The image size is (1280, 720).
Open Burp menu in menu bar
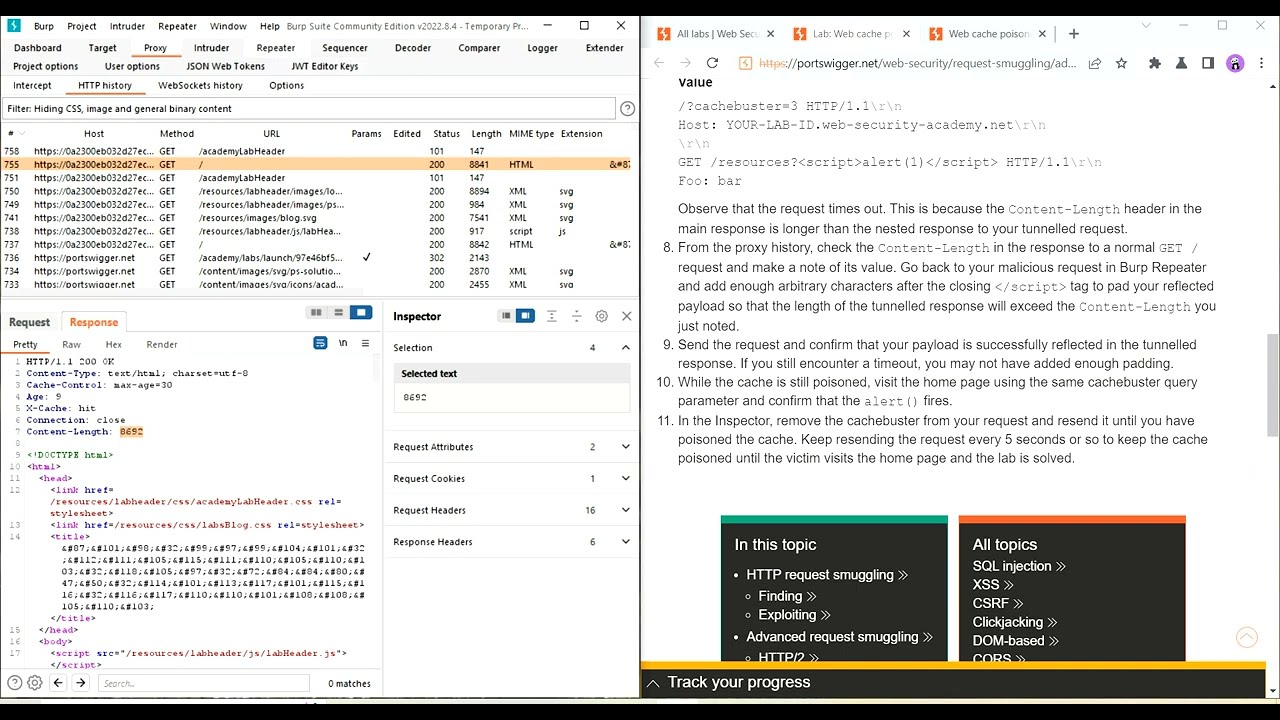[x=44, y=26]
